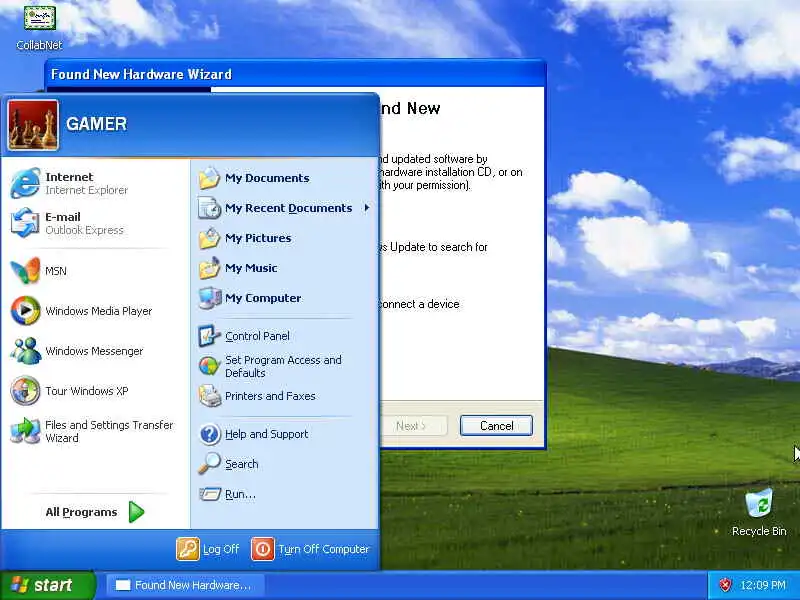The image size is (800, 600).
Task: Launch Outlook Express E-mail icon
Action: pyautogui.click(x=25, y=223)
